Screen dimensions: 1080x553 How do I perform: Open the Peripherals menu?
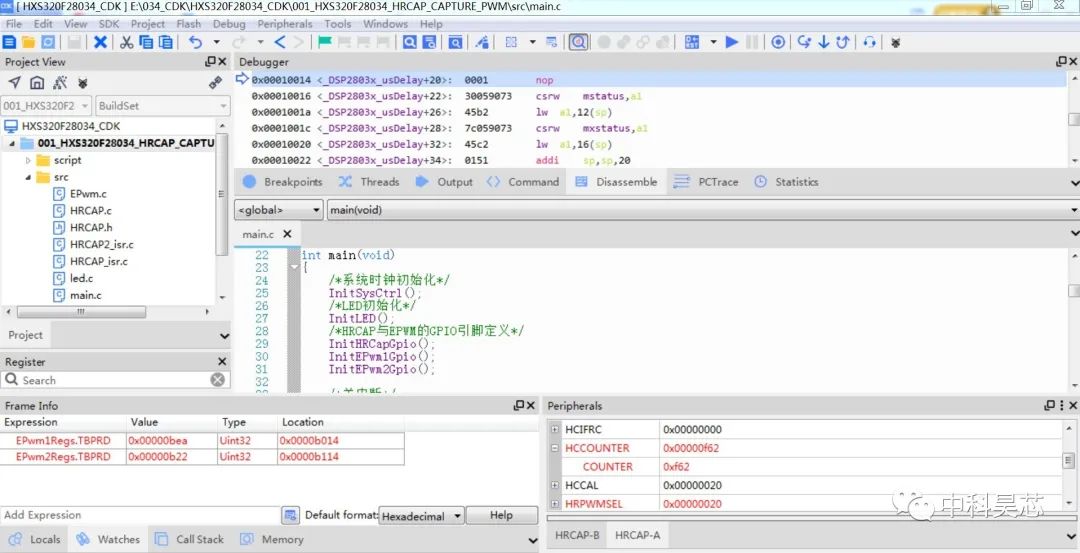(x=284, y=24)
